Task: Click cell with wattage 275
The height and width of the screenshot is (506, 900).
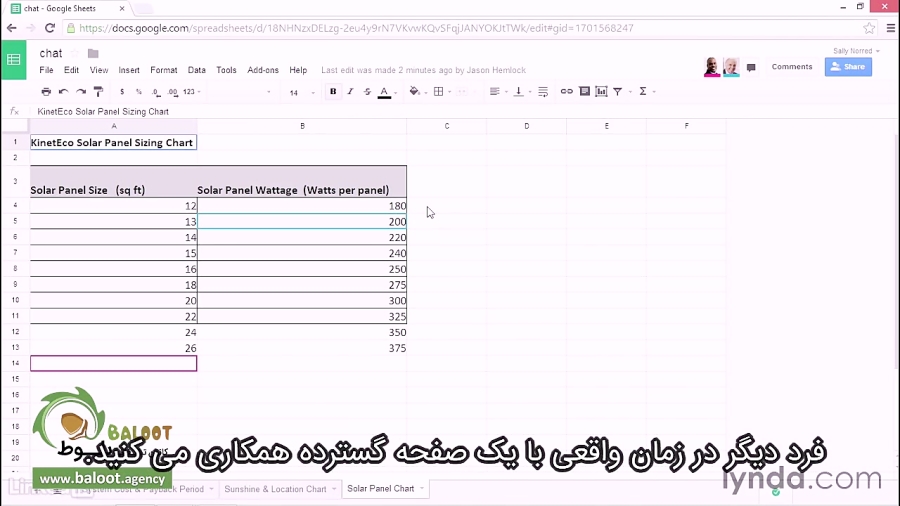Action: 302,285
